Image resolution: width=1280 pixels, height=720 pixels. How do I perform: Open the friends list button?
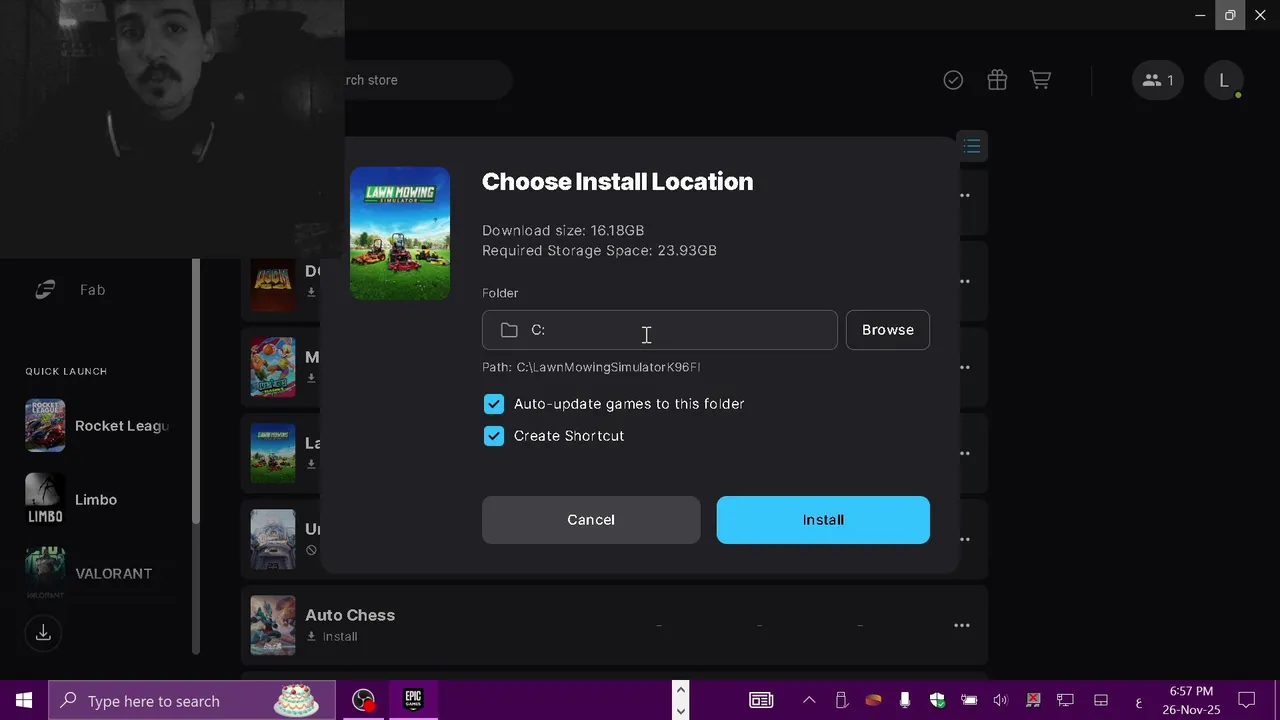point(1158,80)
